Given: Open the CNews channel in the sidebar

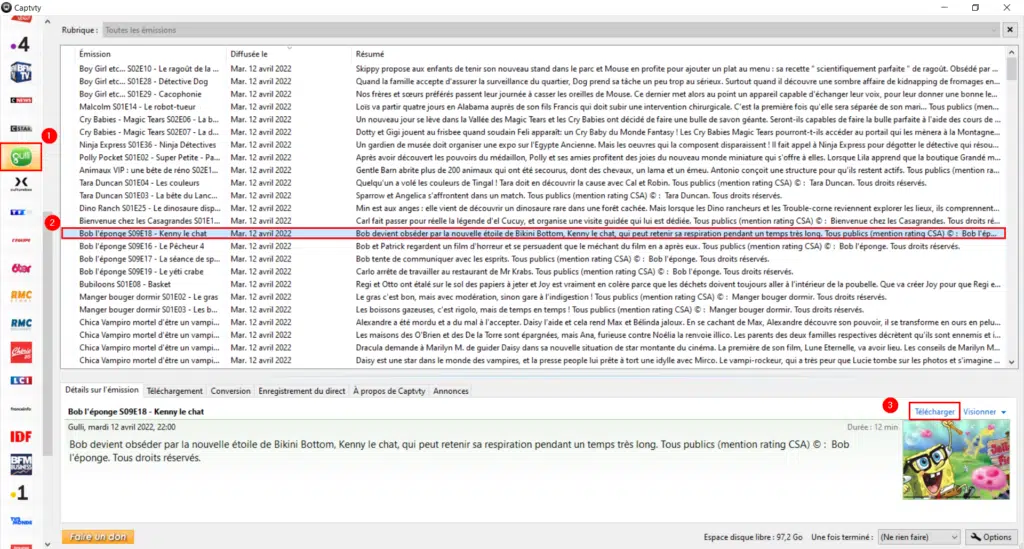Looking at the screenshot, I should (x=21, y=101).
